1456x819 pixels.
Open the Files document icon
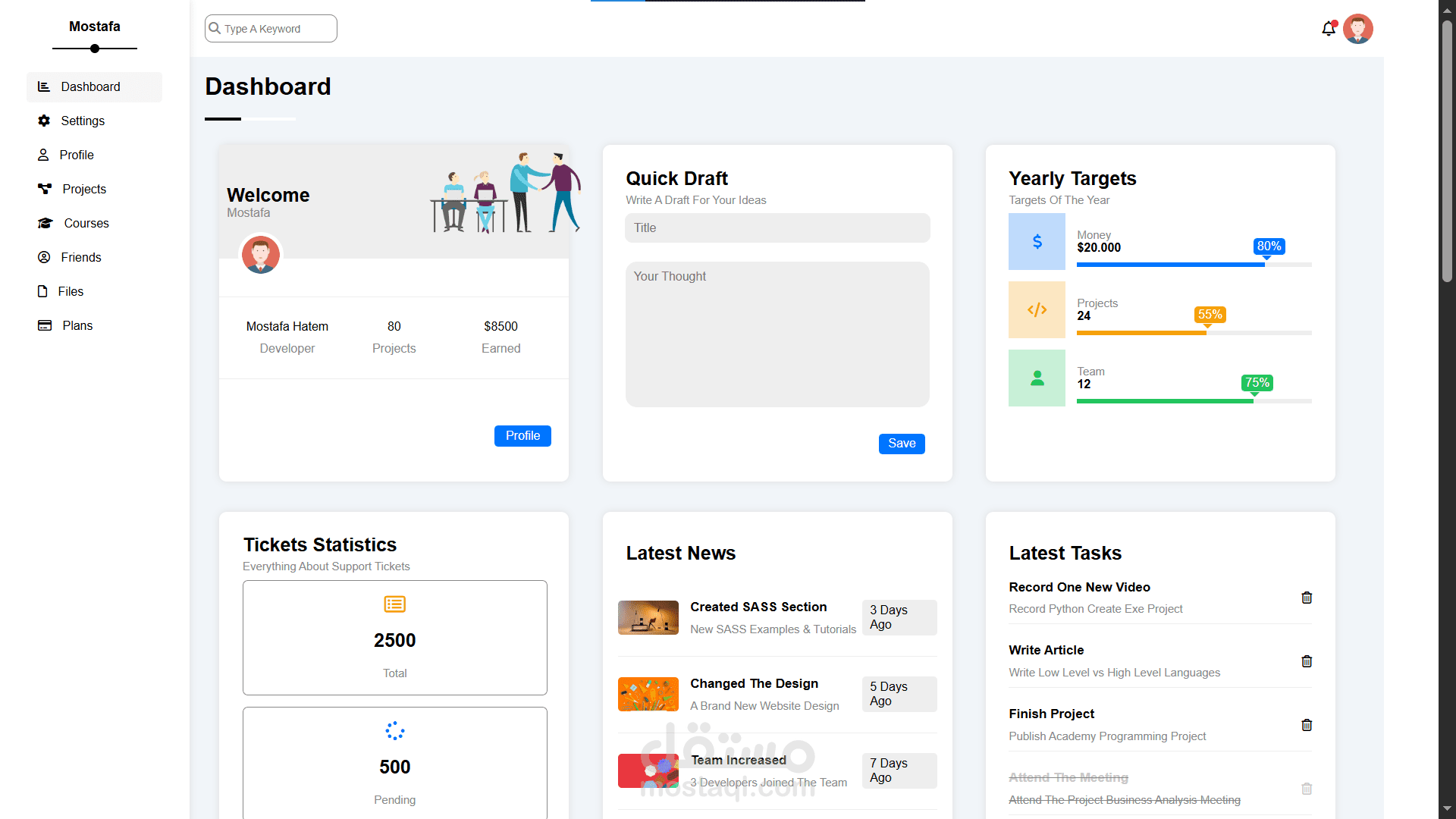[x=44, y=291]
